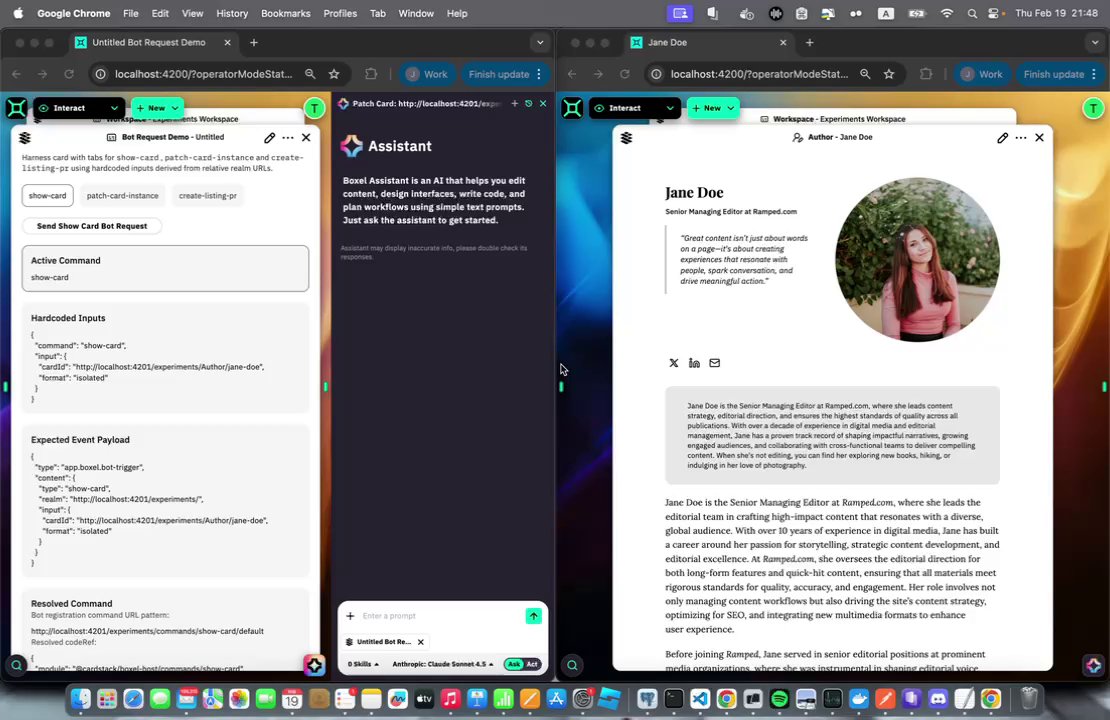This screenshot has height=720, width=1110.
Task: Click the Resolved Command heading
Action: (x=71, y=603)
